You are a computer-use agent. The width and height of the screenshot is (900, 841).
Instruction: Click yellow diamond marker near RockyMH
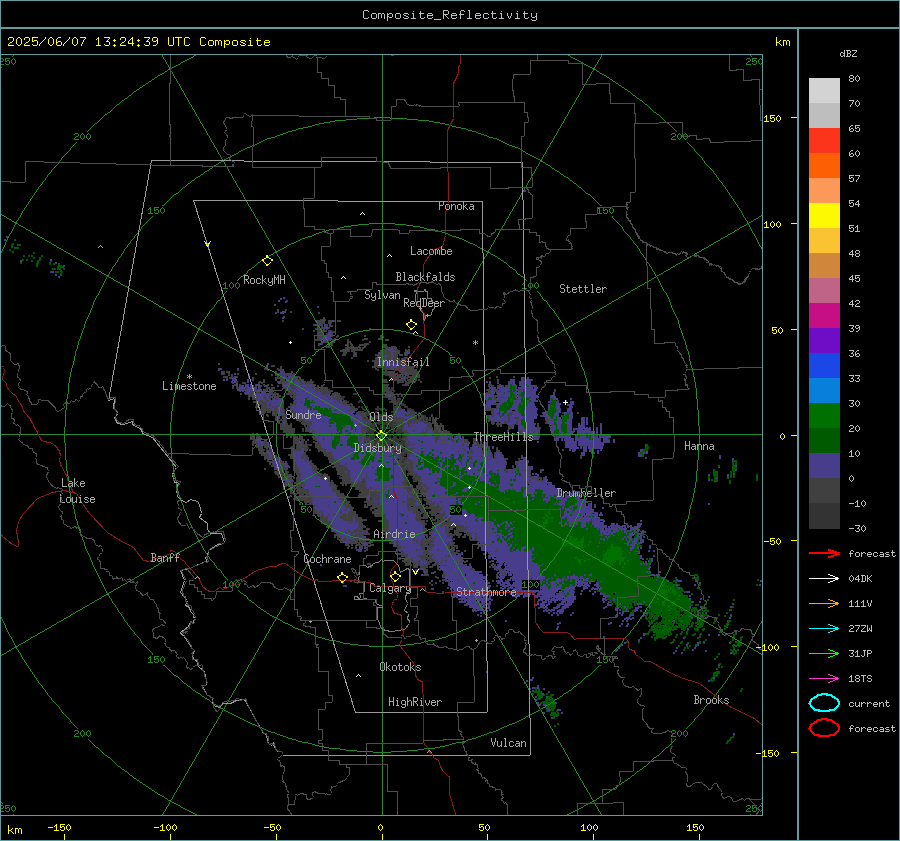coord(267,261)
